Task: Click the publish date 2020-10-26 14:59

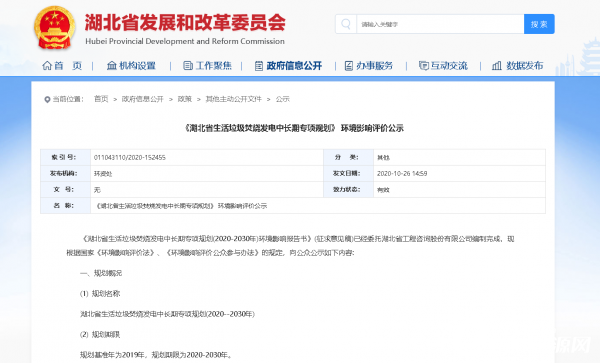Action: click(402, 173)
